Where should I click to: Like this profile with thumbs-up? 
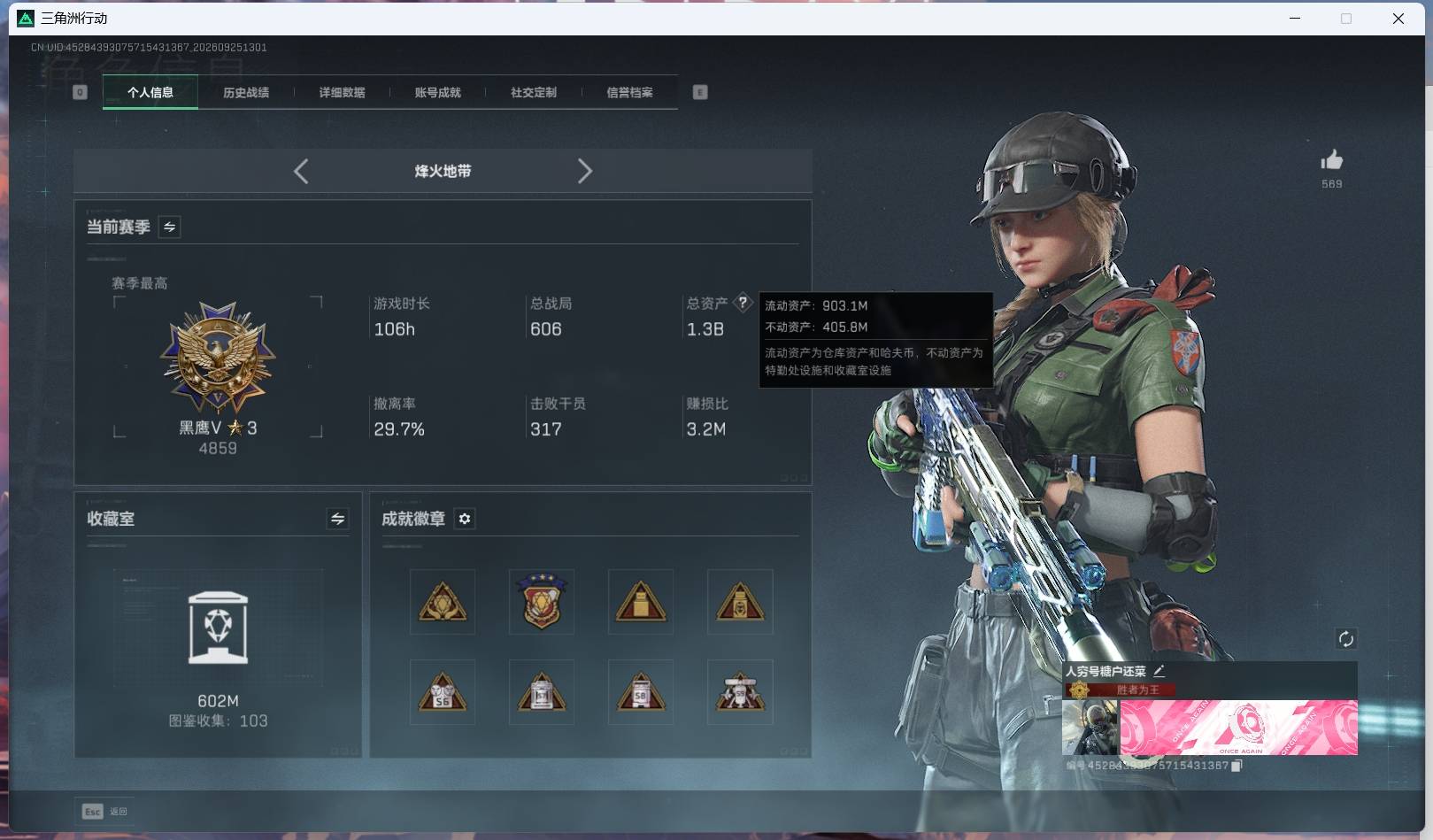1332,159
